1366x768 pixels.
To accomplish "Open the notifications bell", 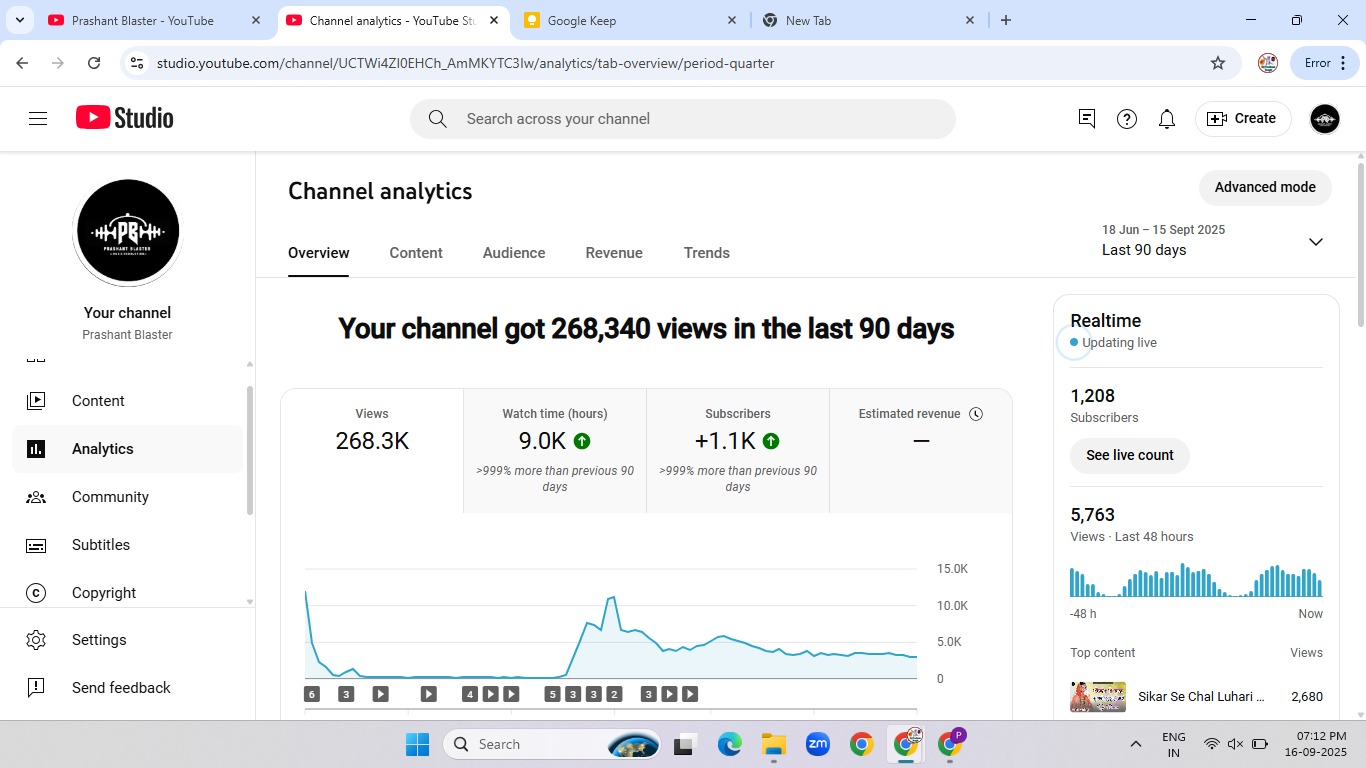I will [x=1166, y=119].
